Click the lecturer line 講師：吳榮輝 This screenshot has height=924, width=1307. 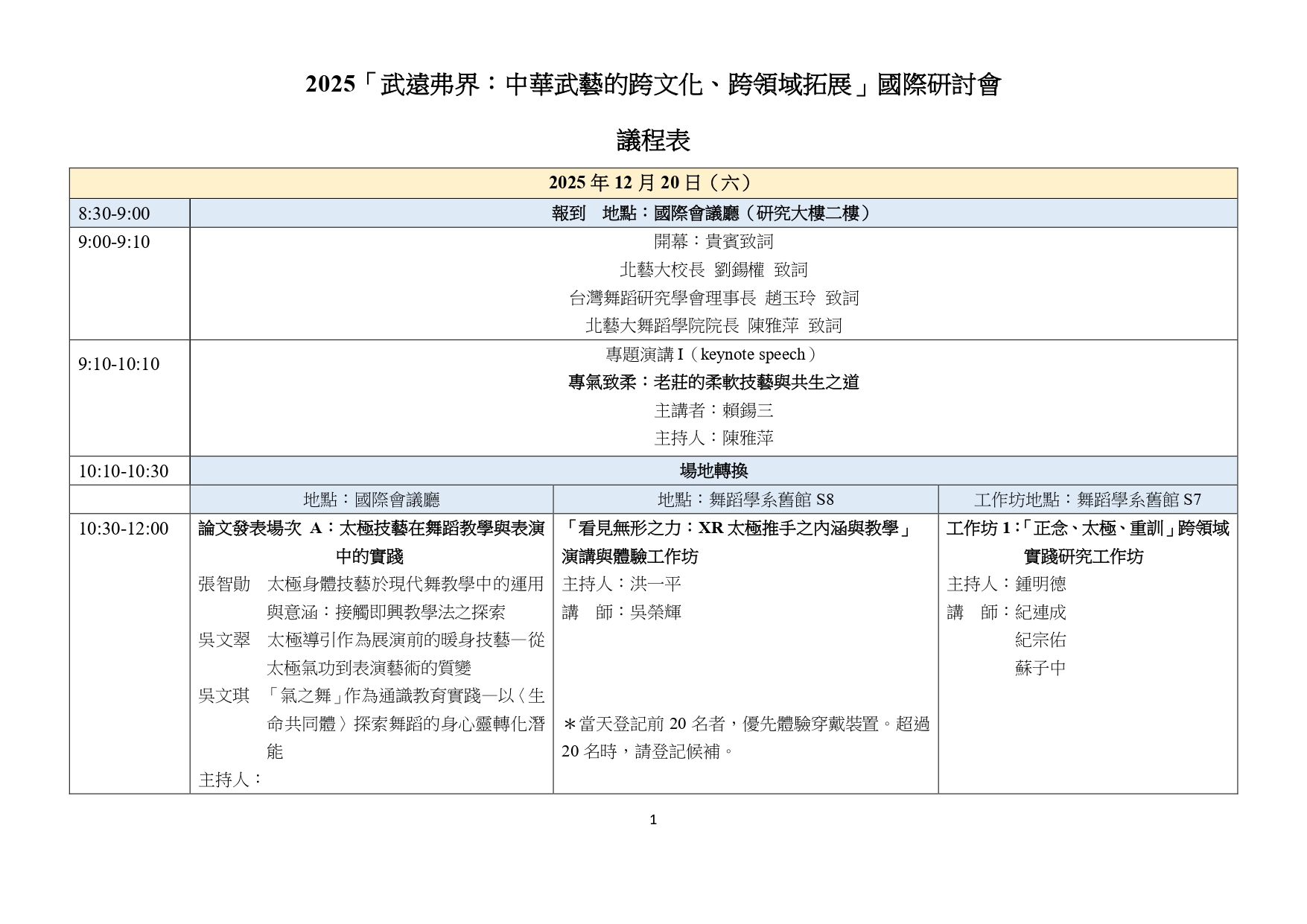(x=621, y=612)
